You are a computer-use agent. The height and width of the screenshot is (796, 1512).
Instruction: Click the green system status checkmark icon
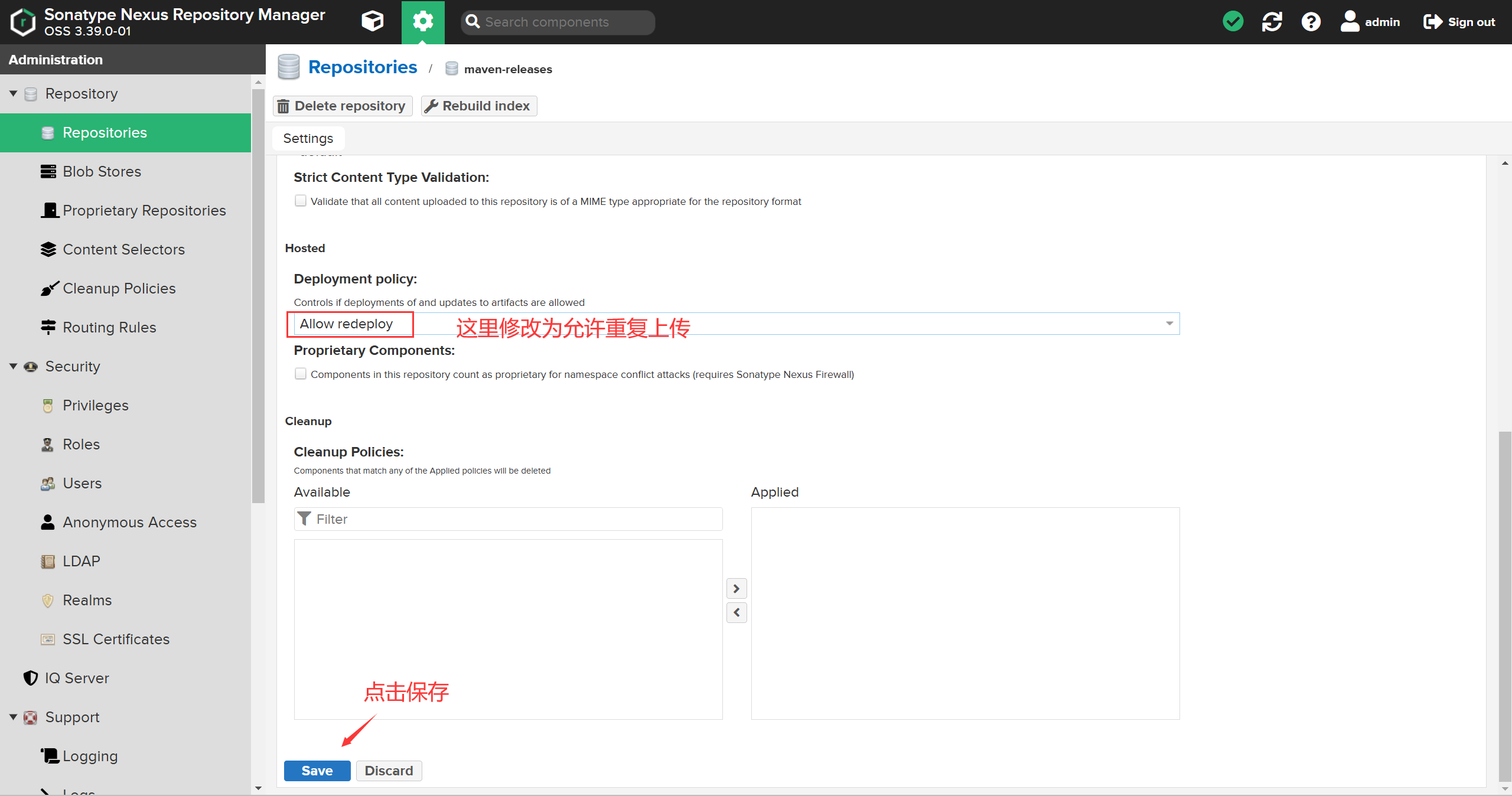click(1233, 22)
